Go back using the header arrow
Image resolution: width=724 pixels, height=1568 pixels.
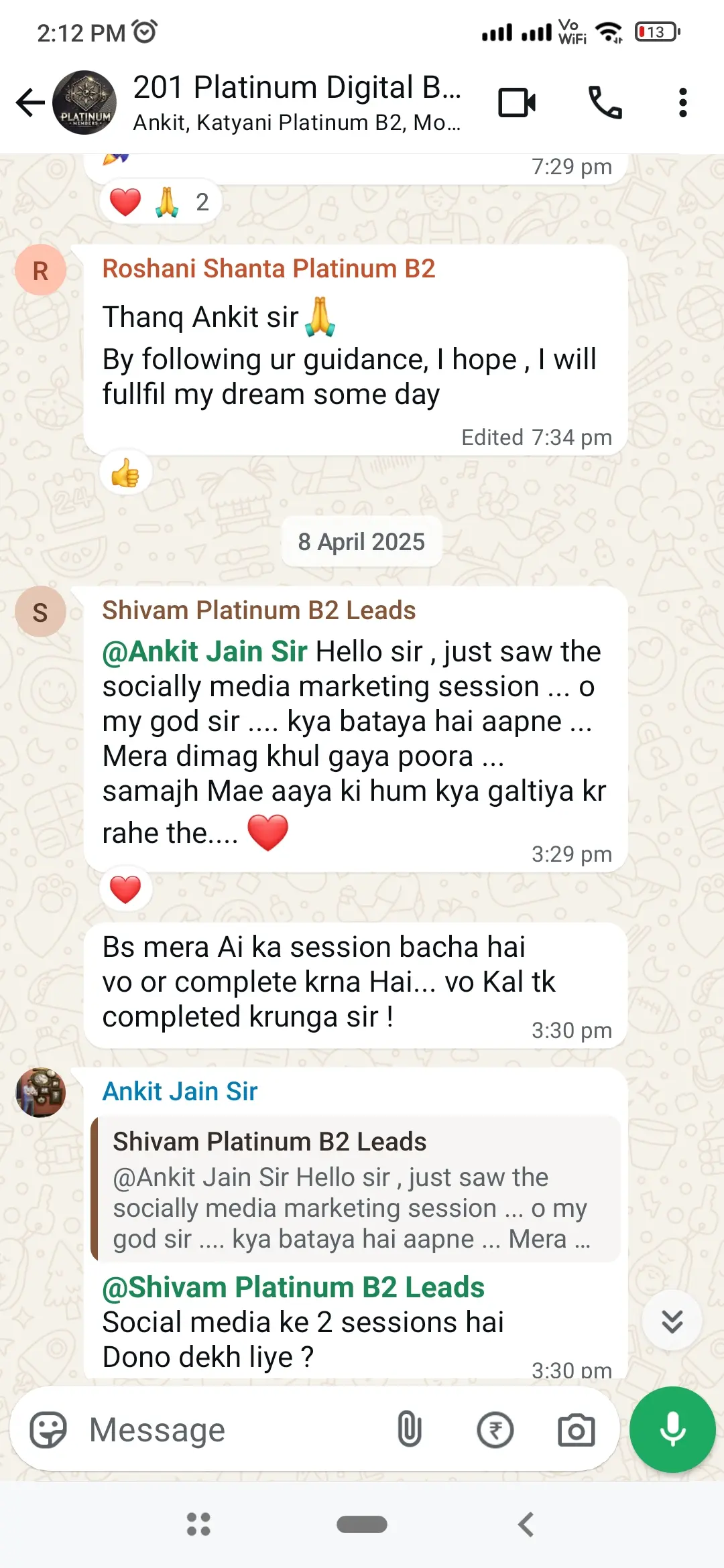click(30, 103)
